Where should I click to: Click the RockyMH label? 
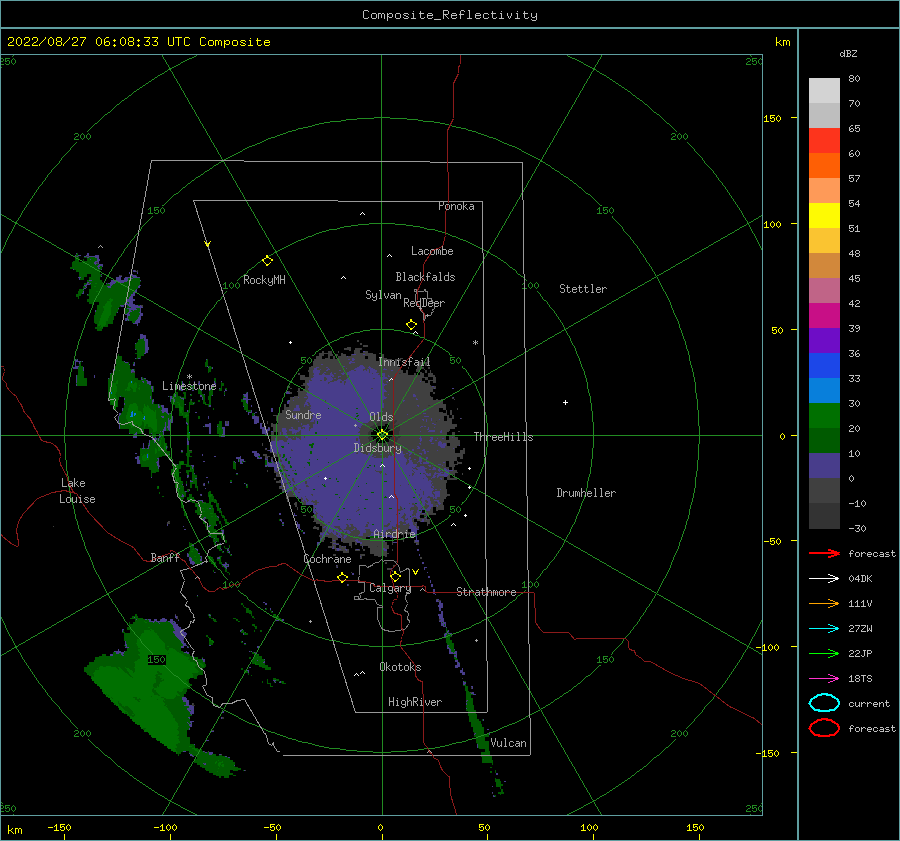[x=264, y=280]
